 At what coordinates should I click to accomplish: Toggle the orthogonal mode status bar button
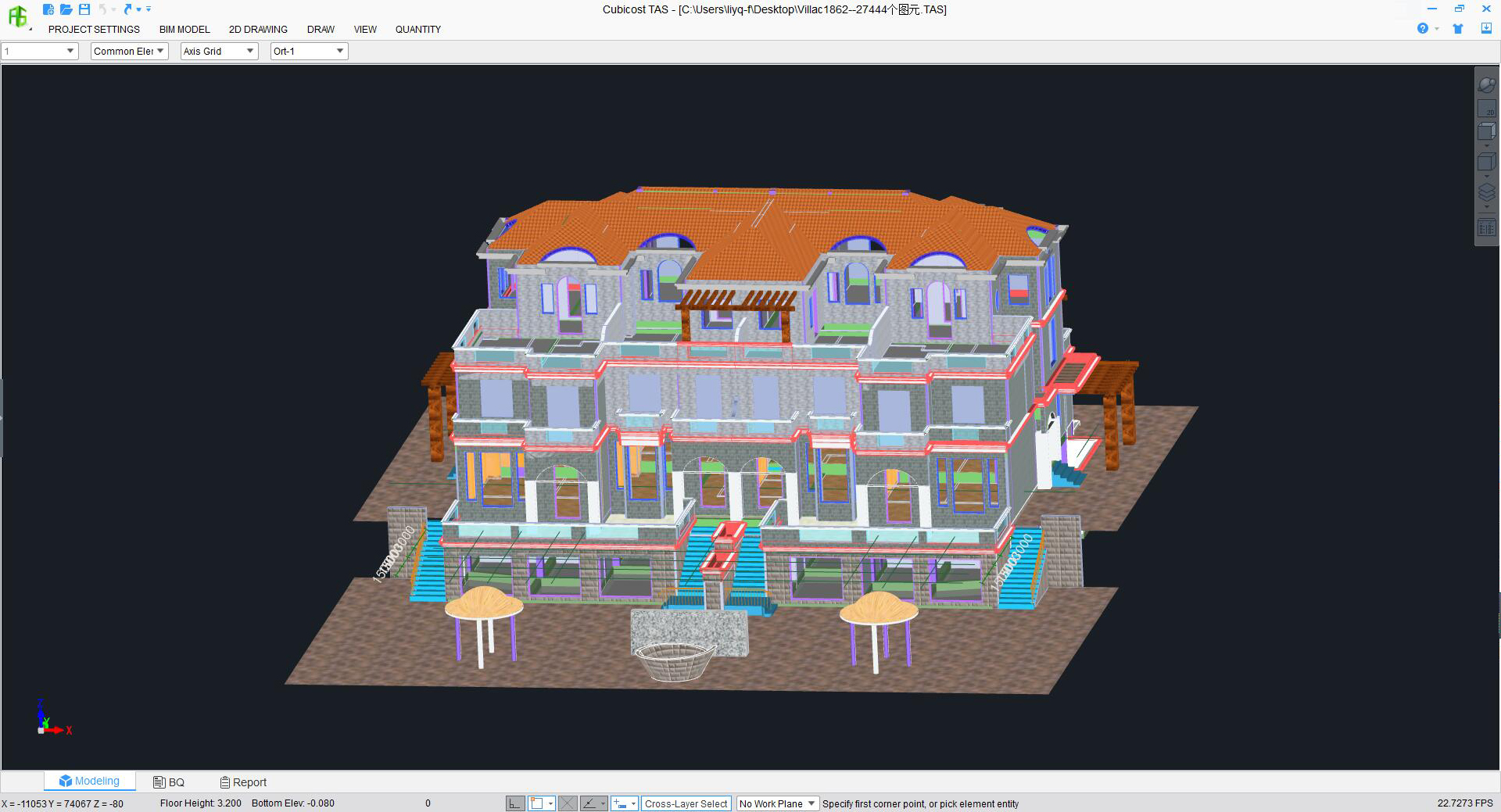pyautogui.click(x=514, y=803)
